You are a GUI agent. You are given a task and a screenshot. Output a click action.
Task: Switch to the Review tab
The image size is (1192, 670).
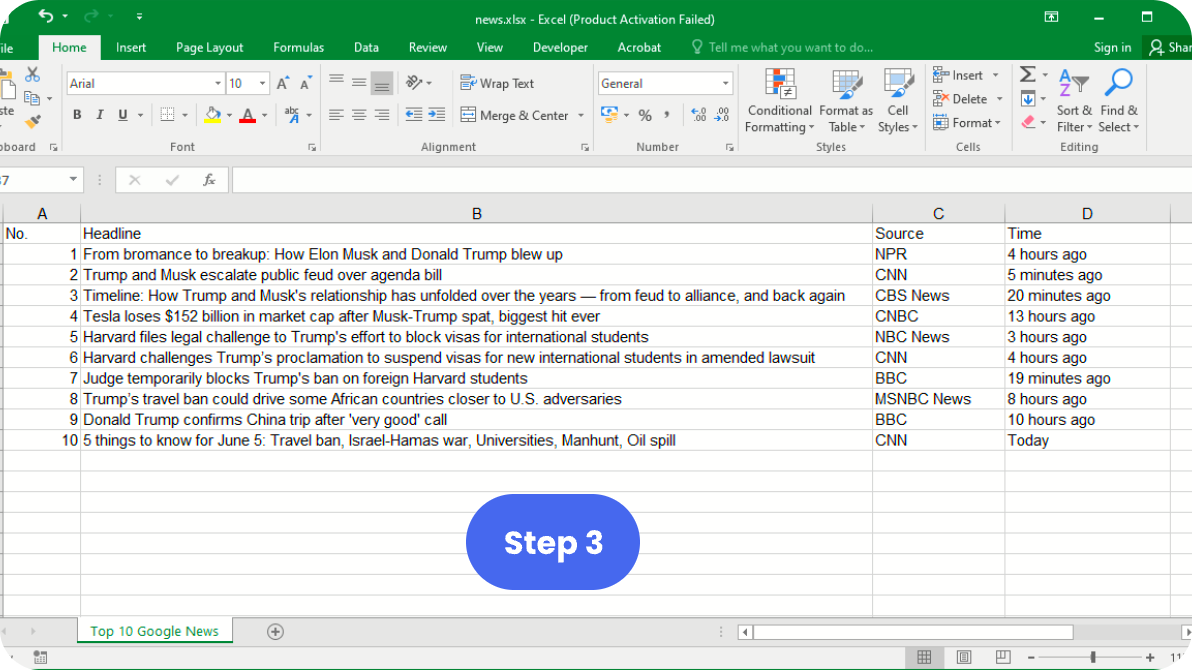427,47
